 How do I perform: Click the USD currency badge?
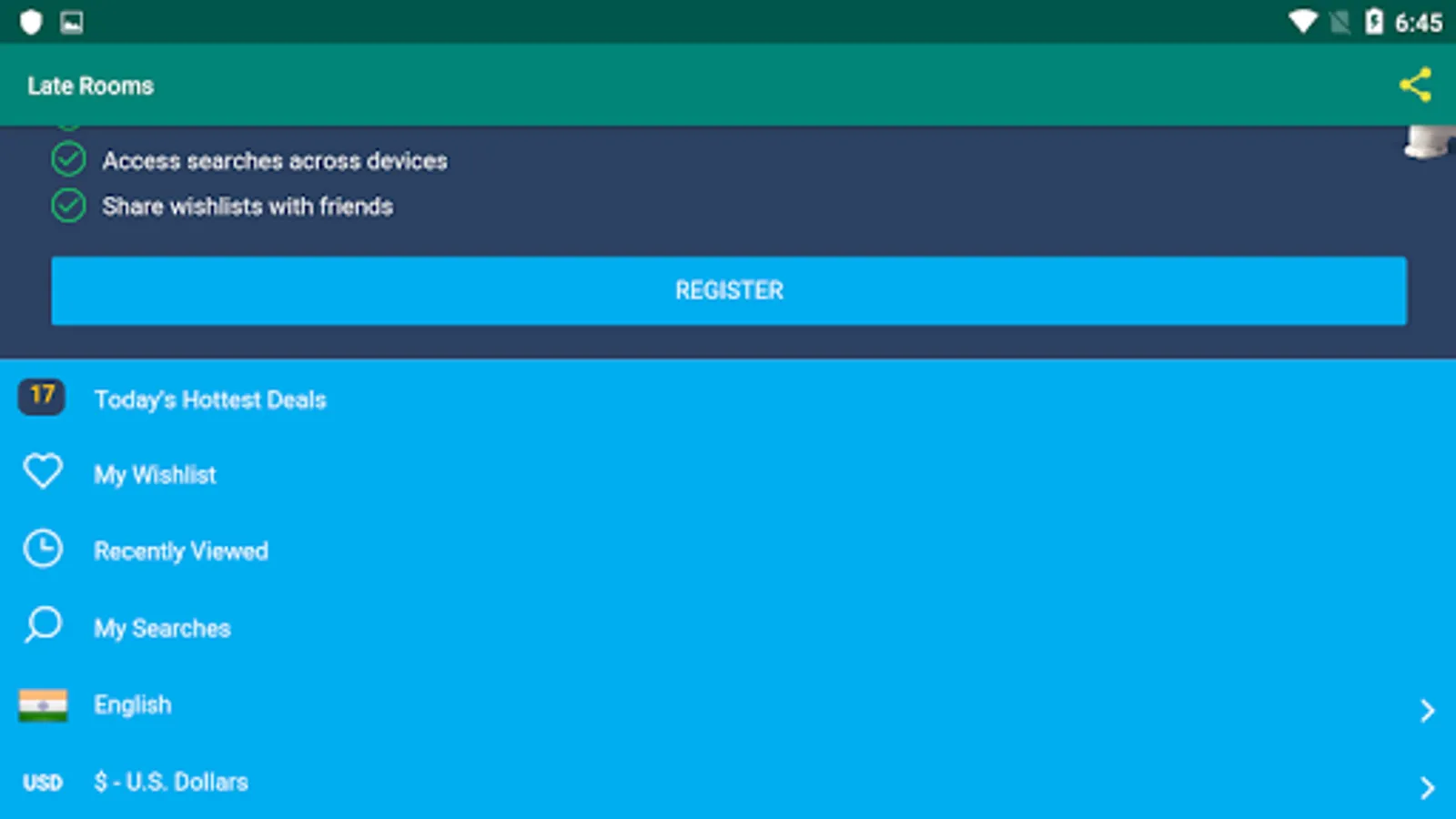tap(43, 783)
